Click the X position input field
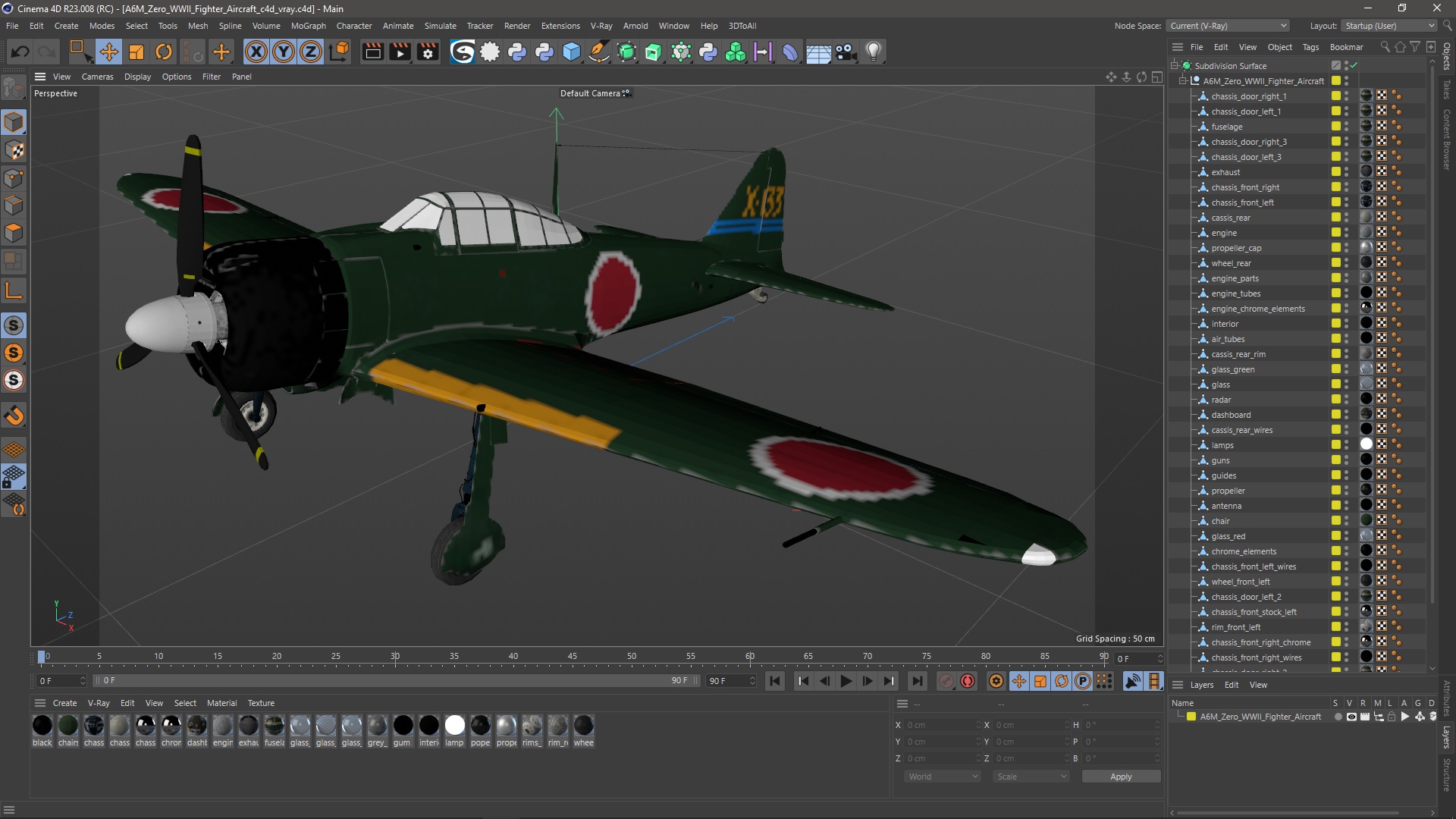1456x819 pixels. pyautogui.click(x=943, y=725)
